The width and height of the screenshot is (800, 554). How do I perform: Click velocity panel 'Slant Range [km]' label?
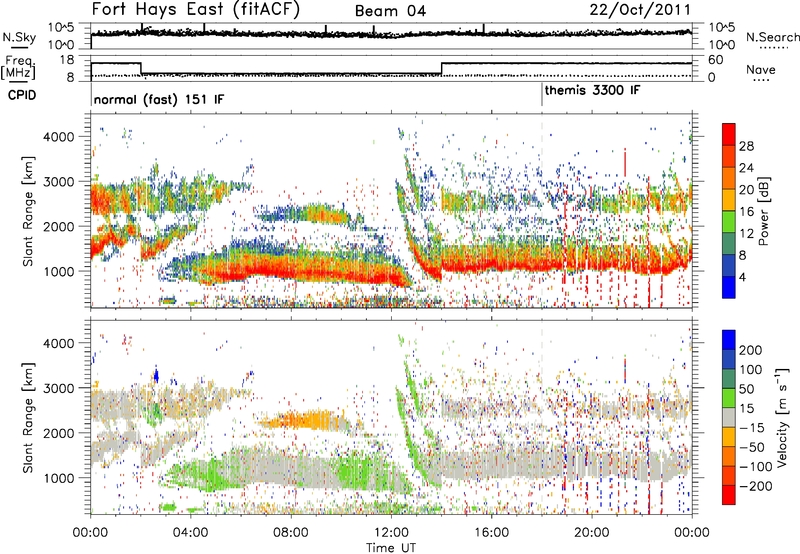click(x=29, y=418)
